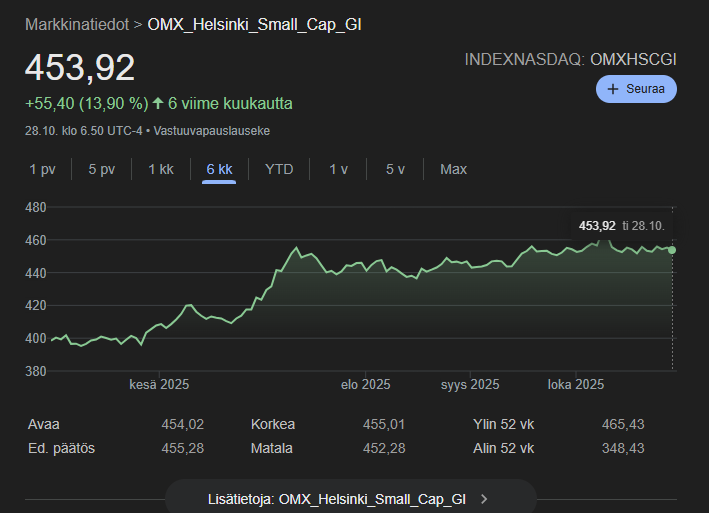Click the loka 2025 axis label
This screenshot has height=513, width=709.
click(x=575, y=384)
